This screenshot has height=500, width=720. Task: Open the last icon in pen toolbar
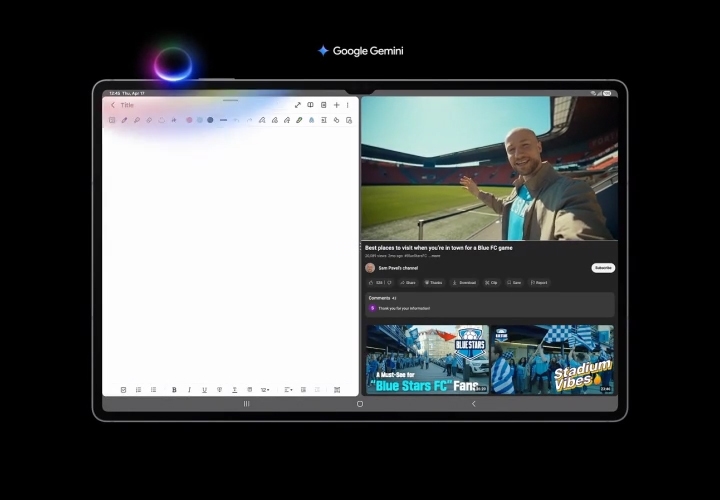tap(349, 120)
